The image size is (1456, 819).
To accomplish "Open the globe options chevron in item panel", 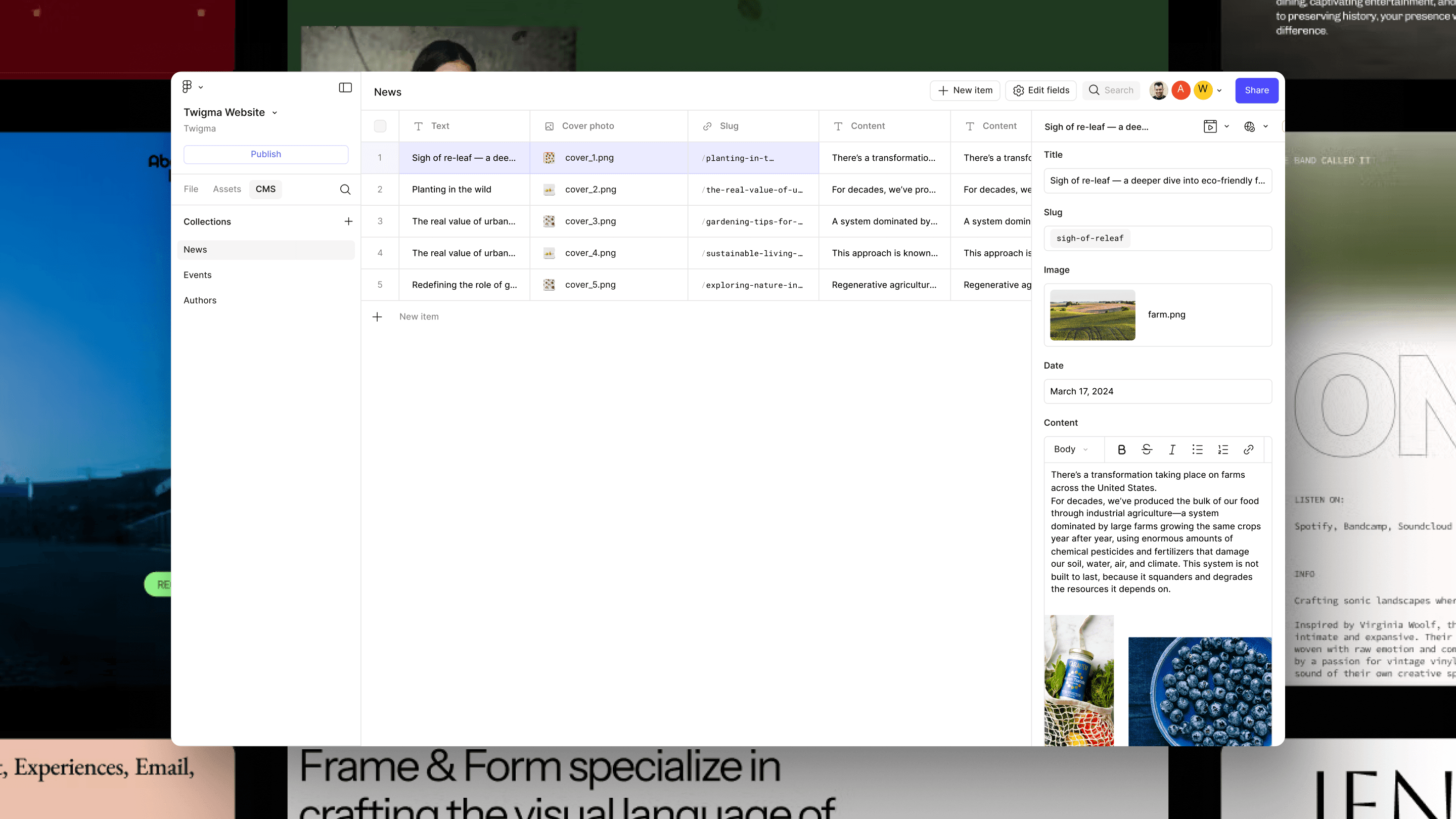I will 1265,126.
